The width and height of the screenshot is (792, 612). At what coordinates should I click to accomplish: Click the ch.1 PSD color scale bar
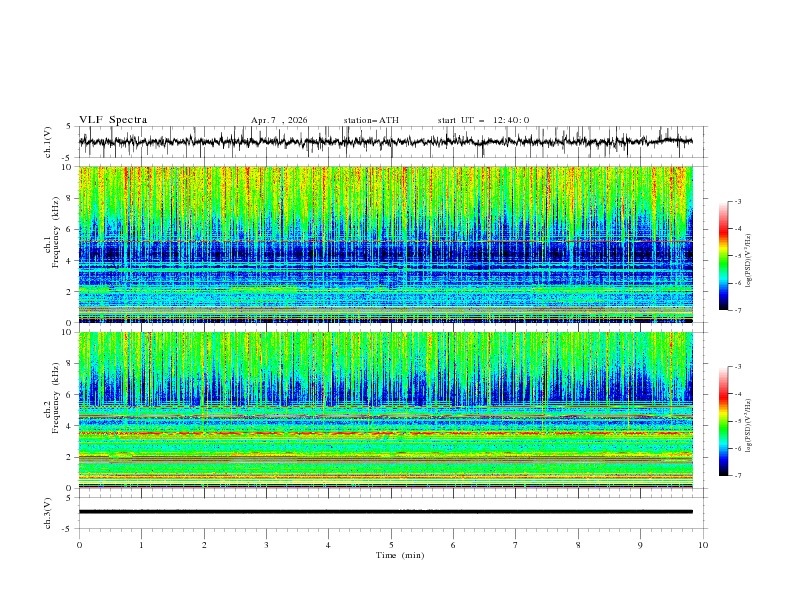click(x=723, y=256)
